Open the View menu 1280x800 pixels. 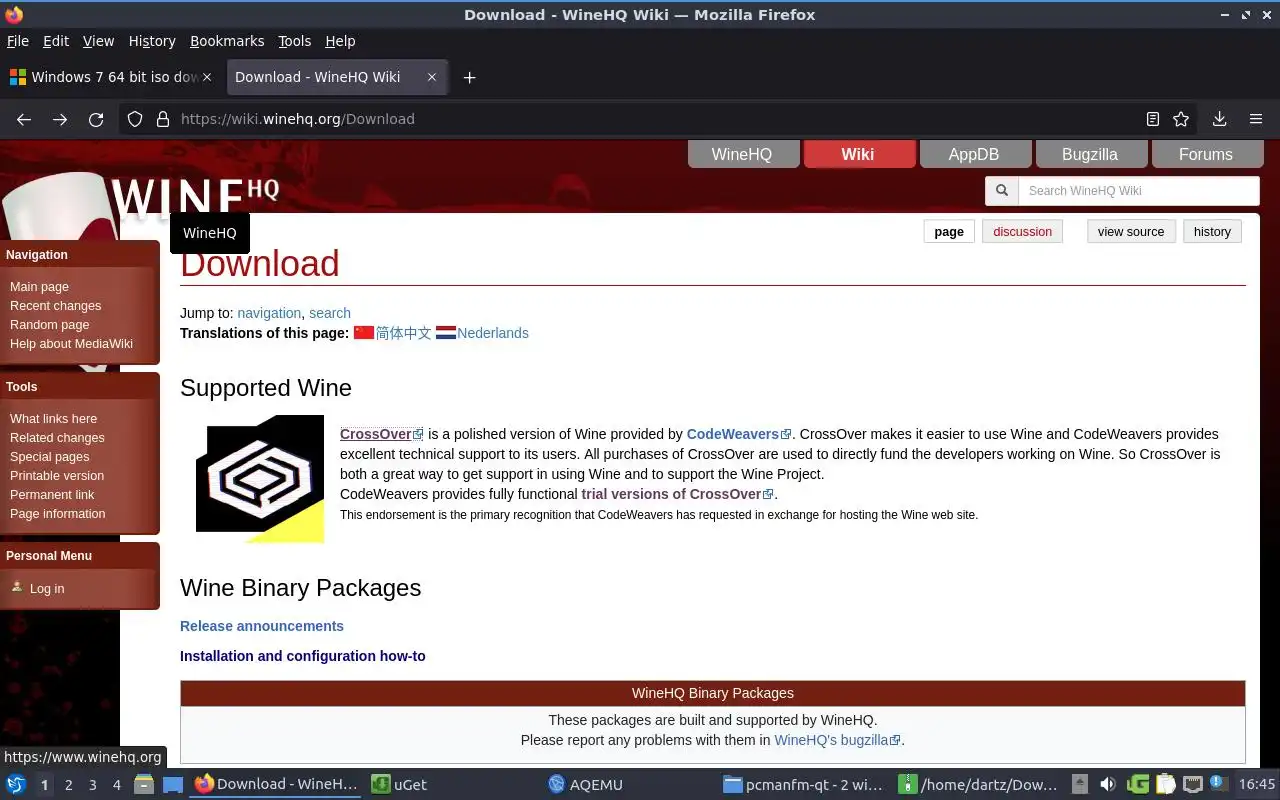click(x=98, y=41)
